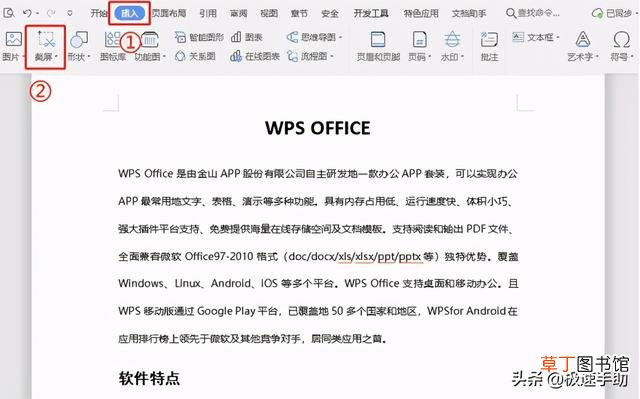Viewport: 640px width, 399px height.
Task: Click the 符号 omega symbol icon
Action: (621, 40)
